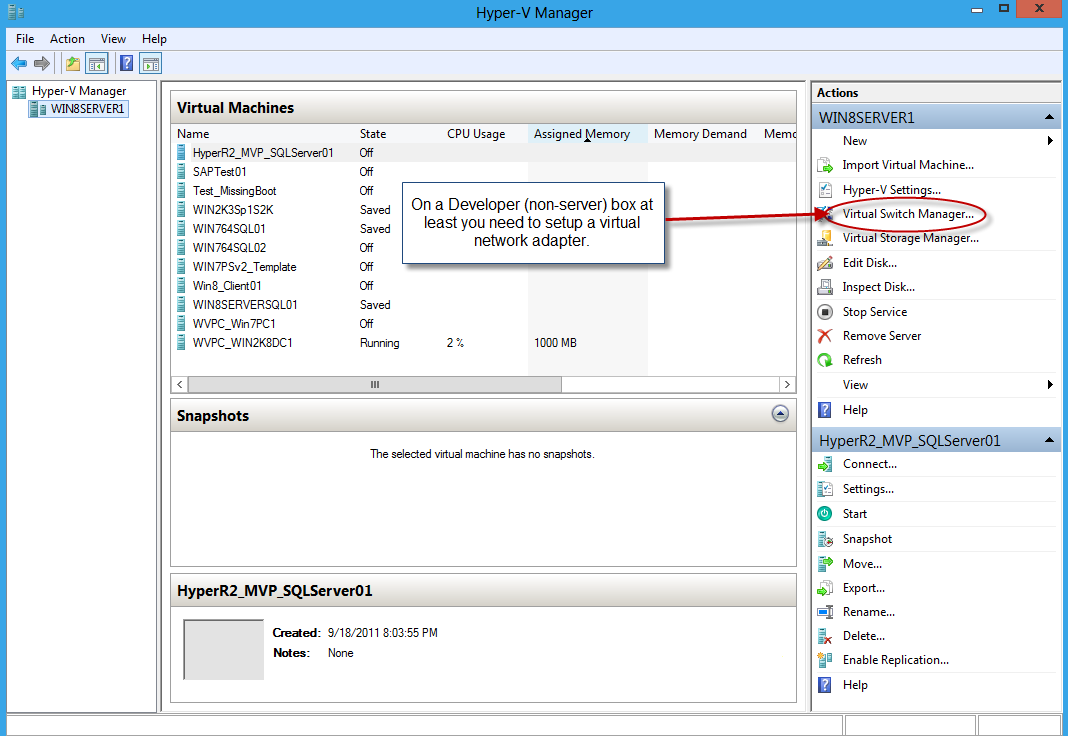
Task: Select the WIN764SQL01 virtual machine
Action: (x=229, y=229)
